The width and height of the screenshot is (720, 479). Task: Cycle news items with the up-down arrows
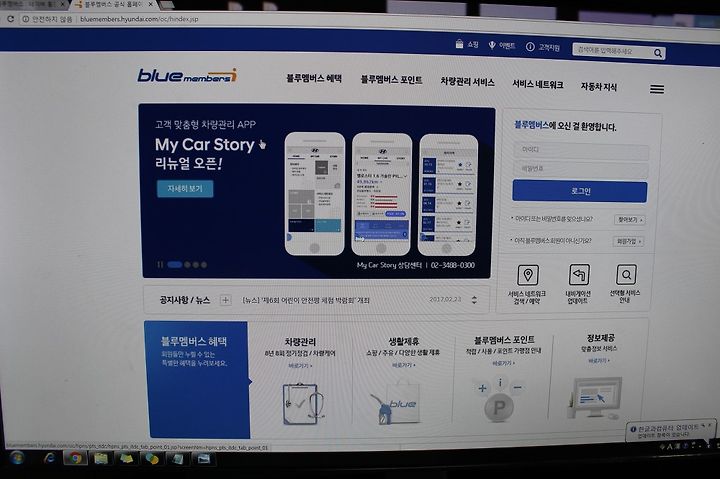(474, 300)
